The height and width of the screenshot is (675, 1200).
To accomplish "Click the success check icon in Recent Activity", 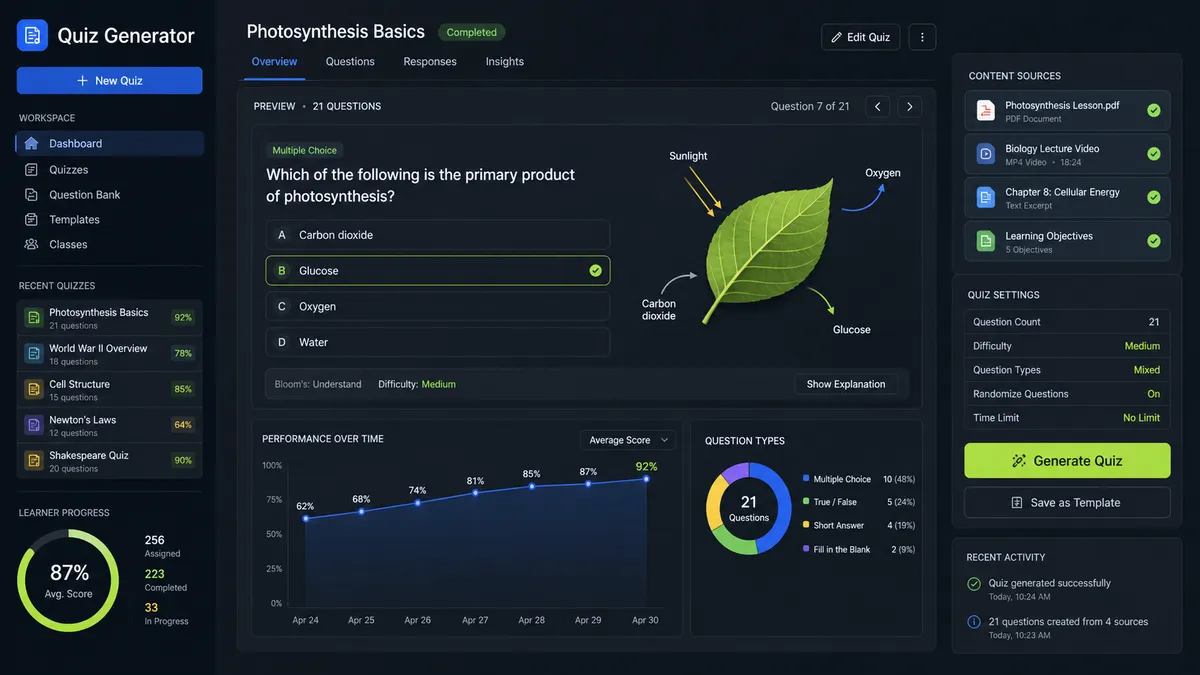I will [974, 584].
